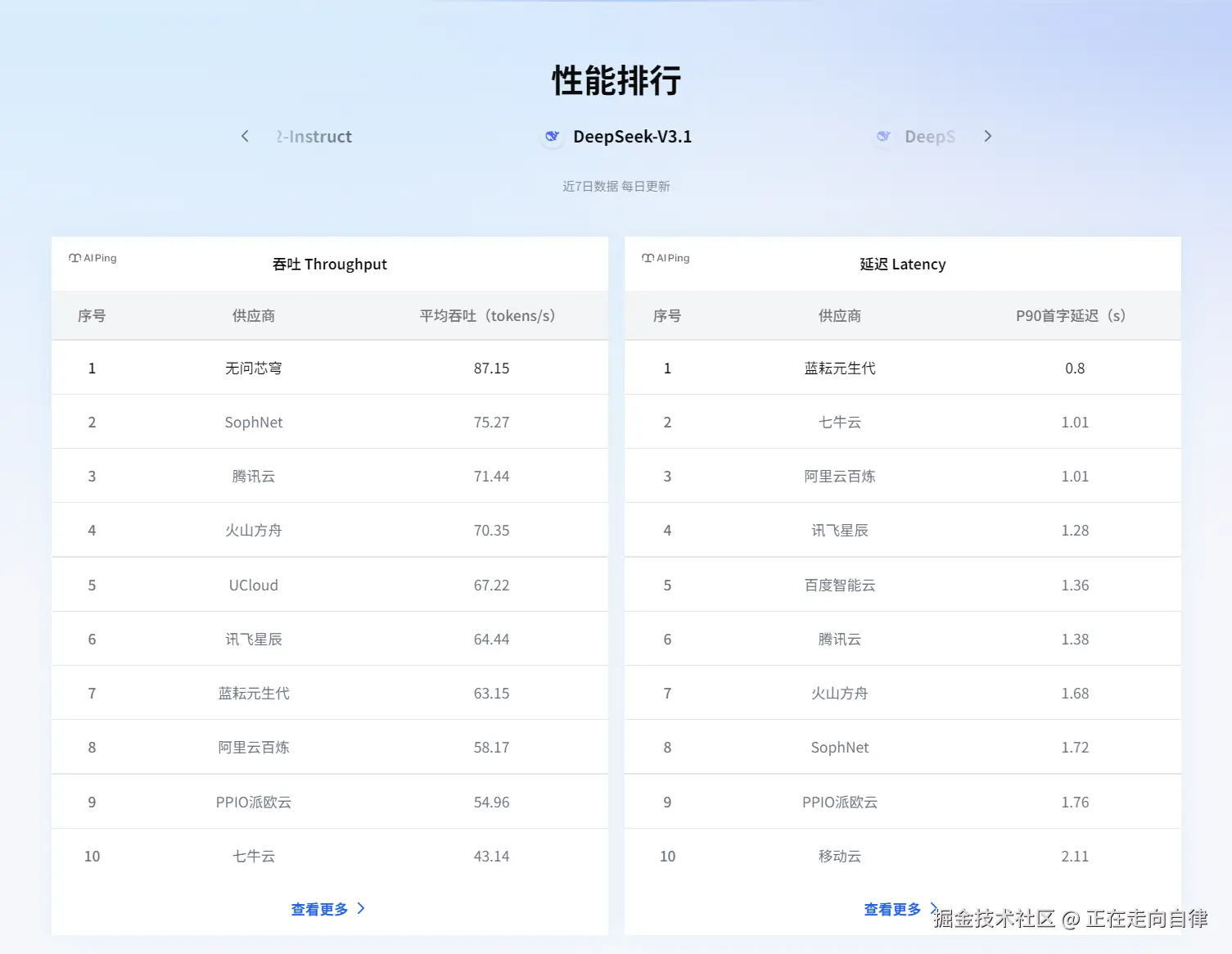Click throughput value 58.17
The image size is (1232, 954).
[491, 748]
